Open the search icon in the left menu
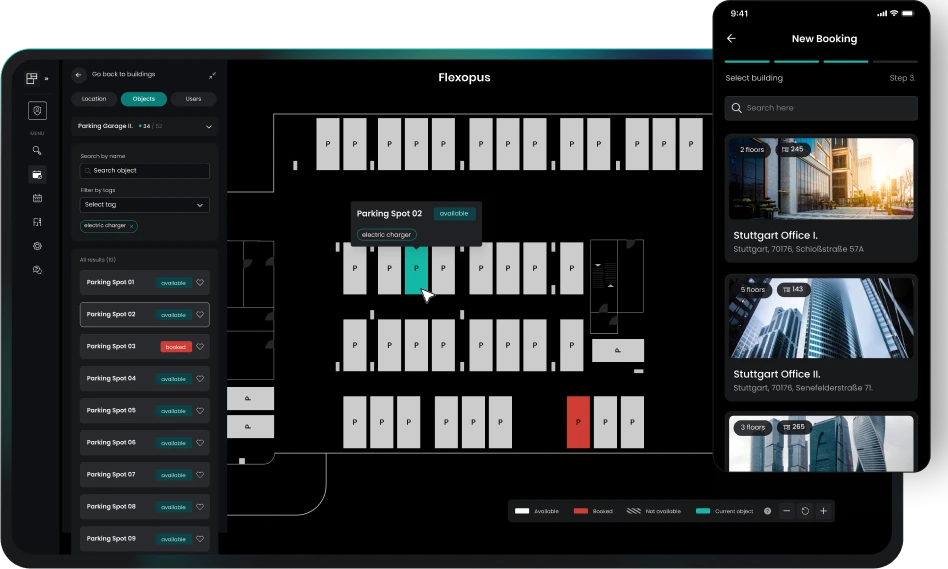The image size is (948, 569). (37, 151)
